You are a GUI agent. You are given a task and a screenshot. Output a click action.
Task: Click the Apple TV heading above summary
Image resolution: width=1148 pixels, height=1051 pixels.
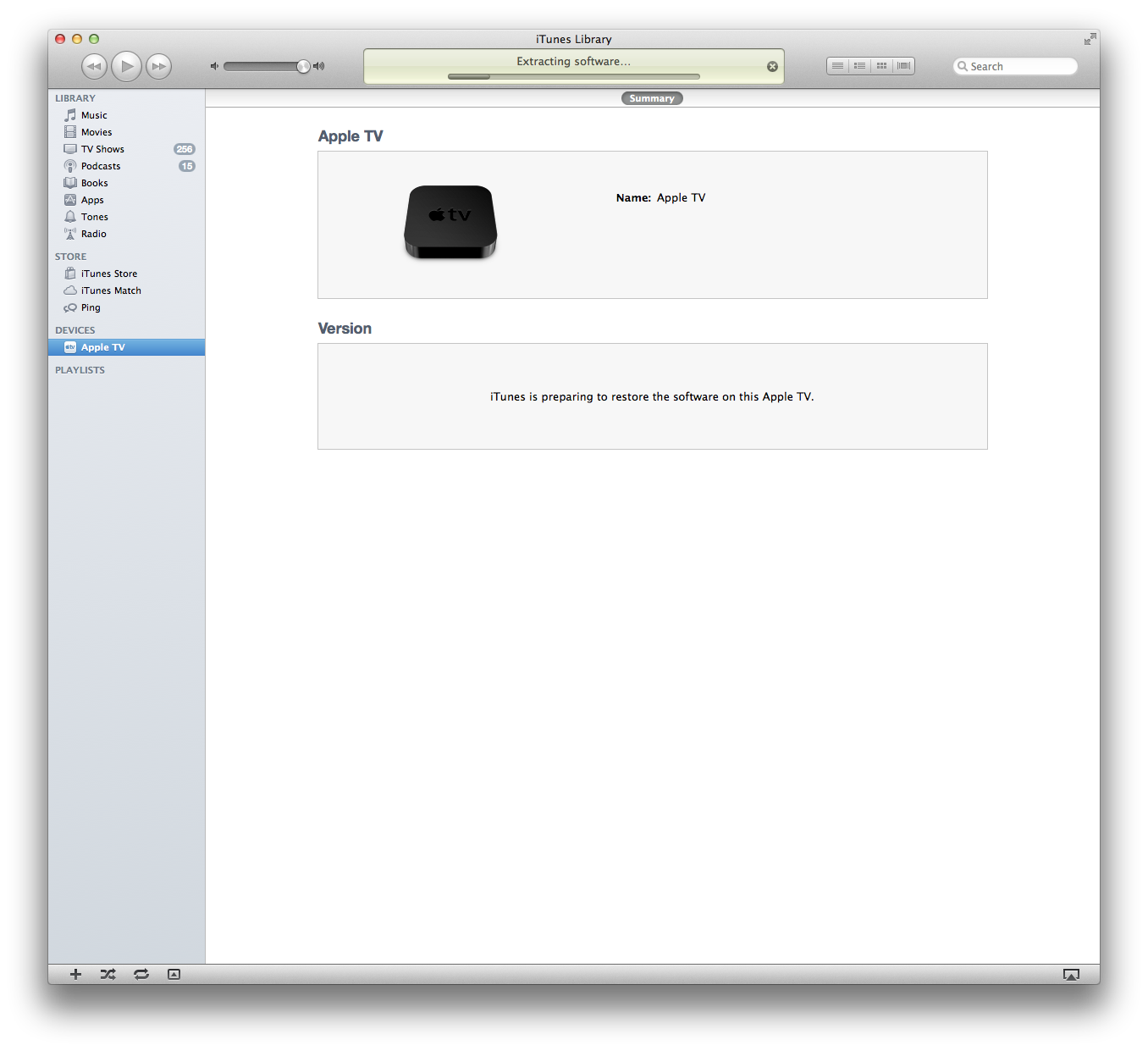click(x=350, y=136)
